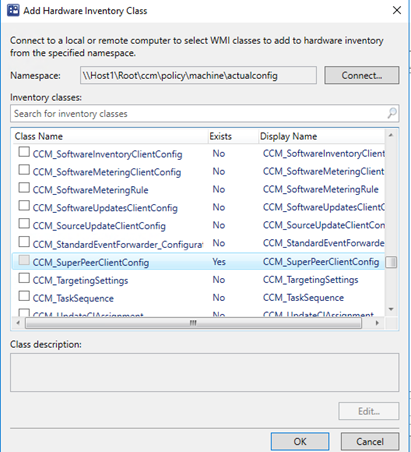Select the CCM_SuperPeerClientConfig row
The width and height of the screenshot is (411, 452).
pos(198,262)
